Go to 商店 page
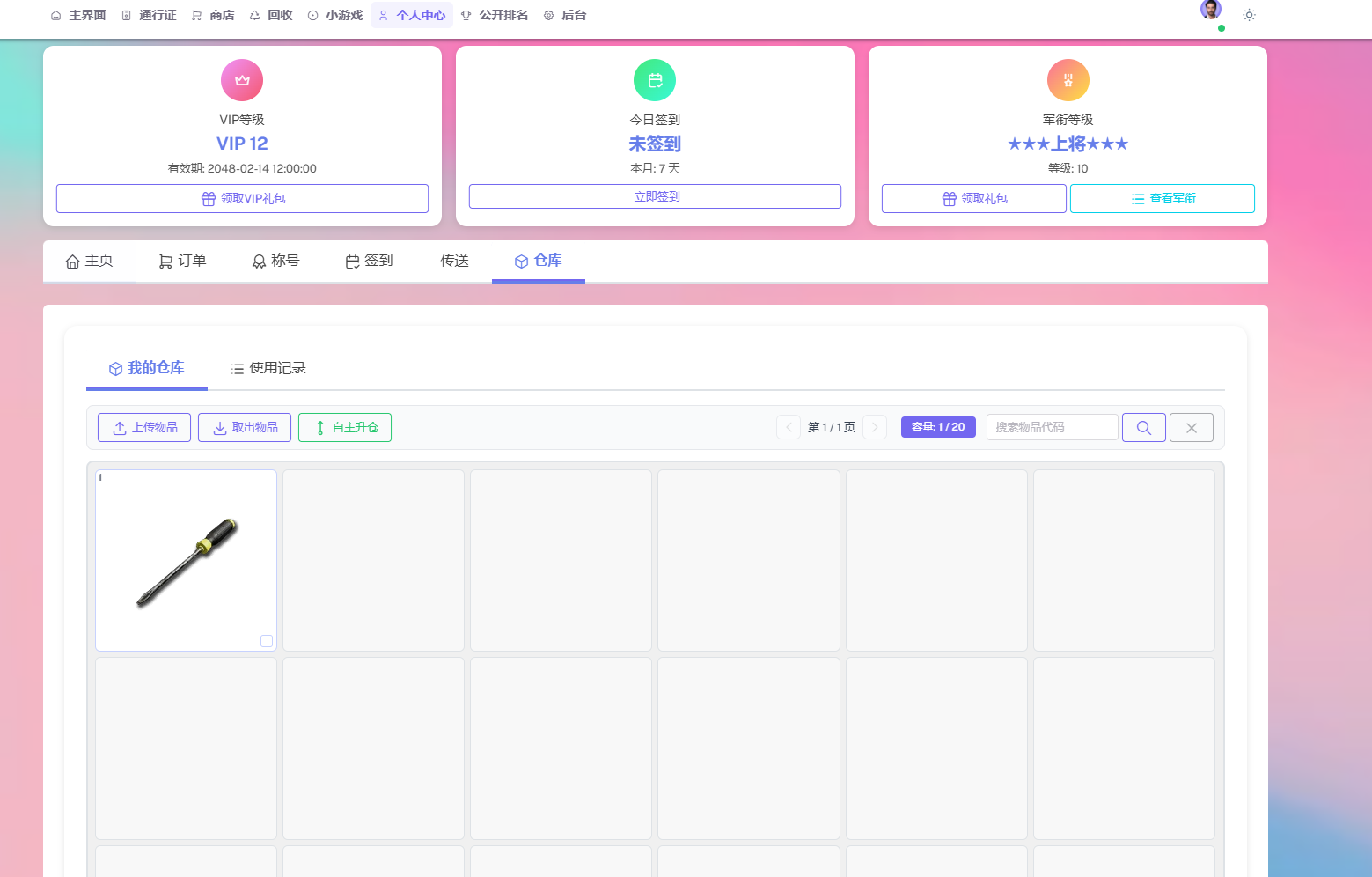The image size is (1372, 877). [x=213, y=15]
